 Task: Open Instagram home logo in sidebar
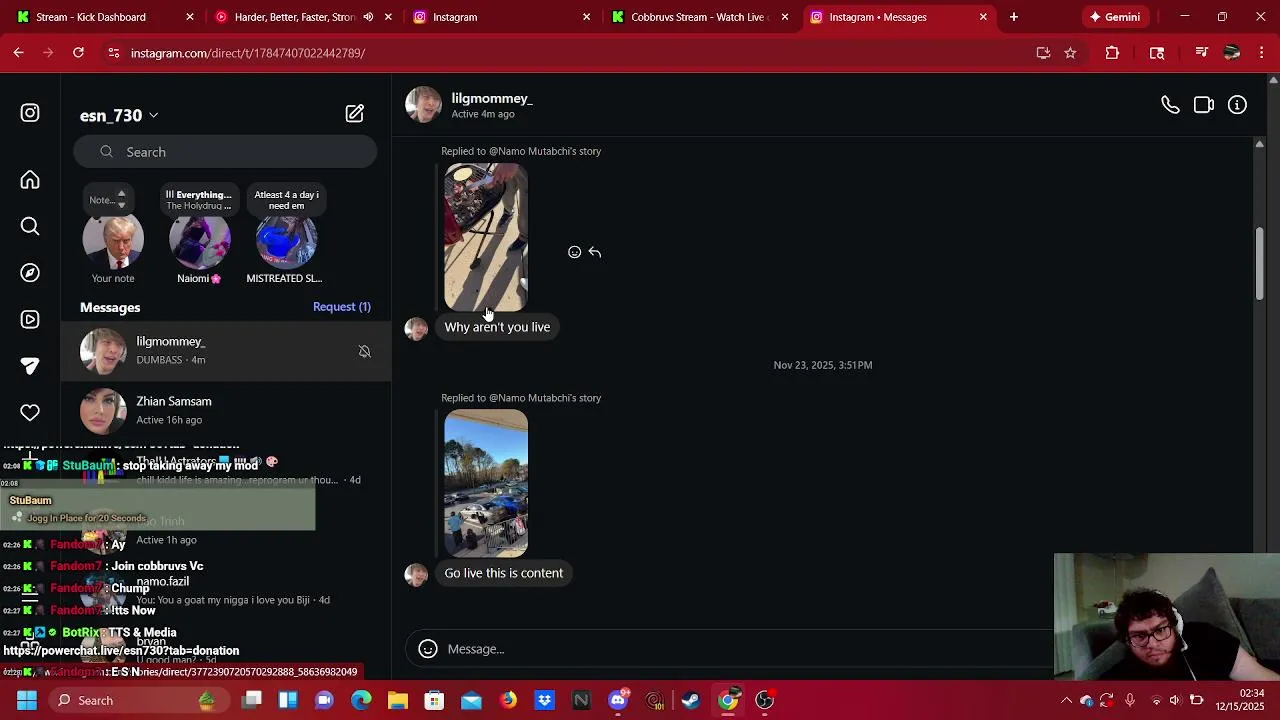(30, 113)
